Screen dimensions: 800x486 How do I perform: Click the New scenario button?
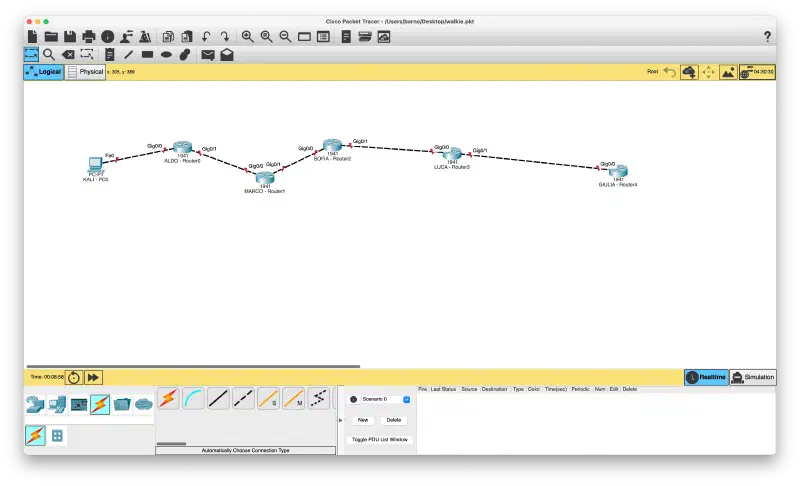[x=363, y=420]
